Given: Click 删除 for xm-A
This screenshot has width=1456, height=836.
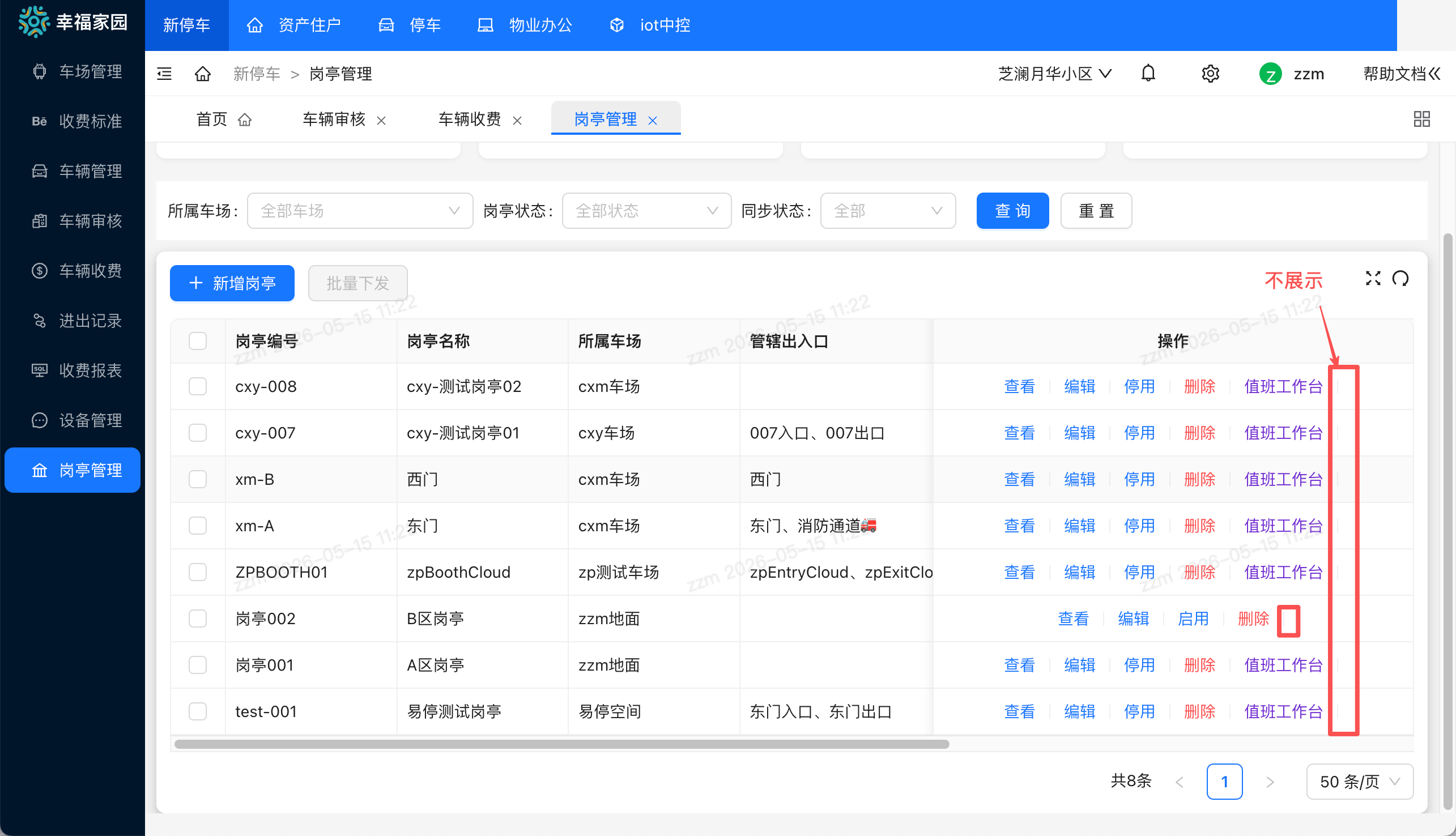Looking at the screenshot, I should pyautogui.click(x=1199, y=526).
